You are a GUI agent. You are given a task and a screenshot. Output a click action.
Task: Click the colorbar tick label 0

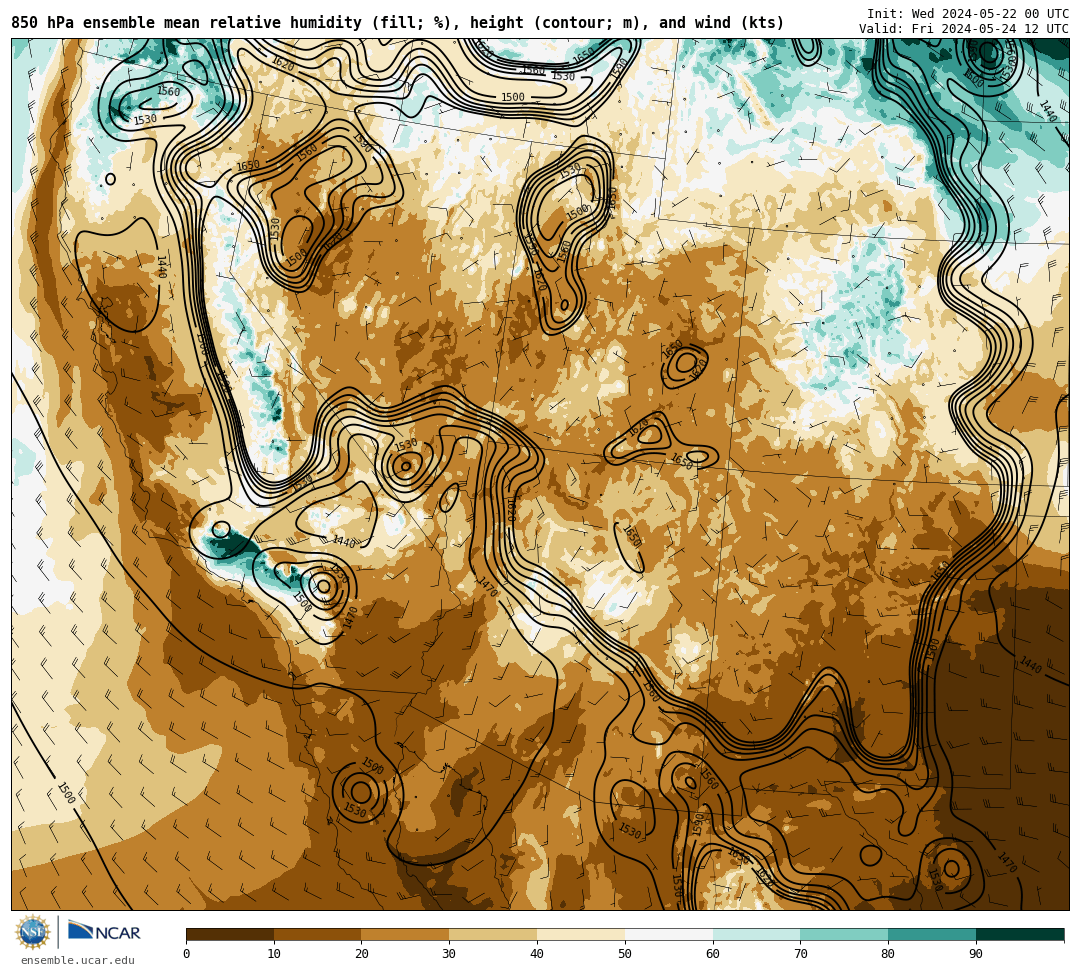186,954
